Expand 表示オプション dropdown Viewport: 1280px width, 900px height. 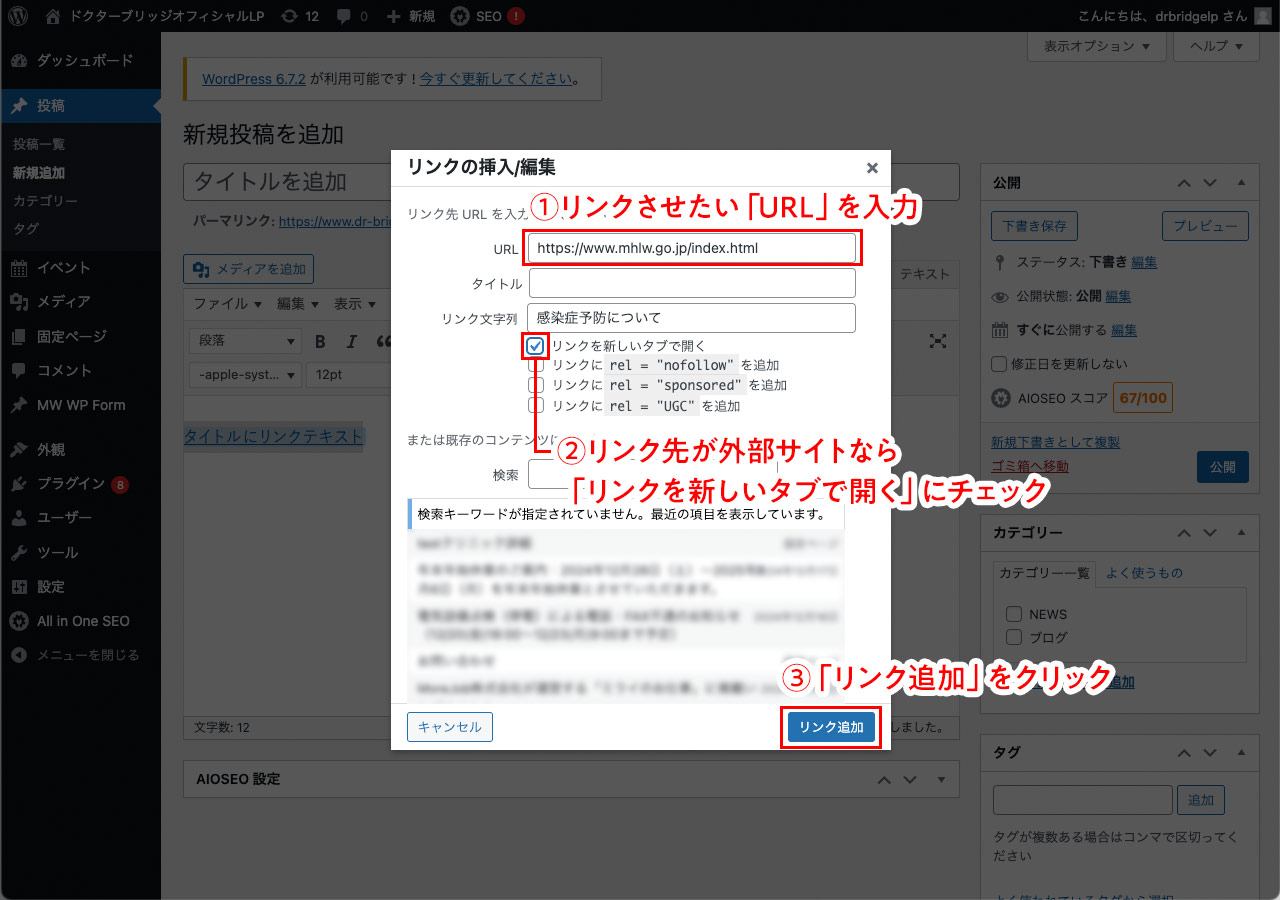[x=1097, y=46]
